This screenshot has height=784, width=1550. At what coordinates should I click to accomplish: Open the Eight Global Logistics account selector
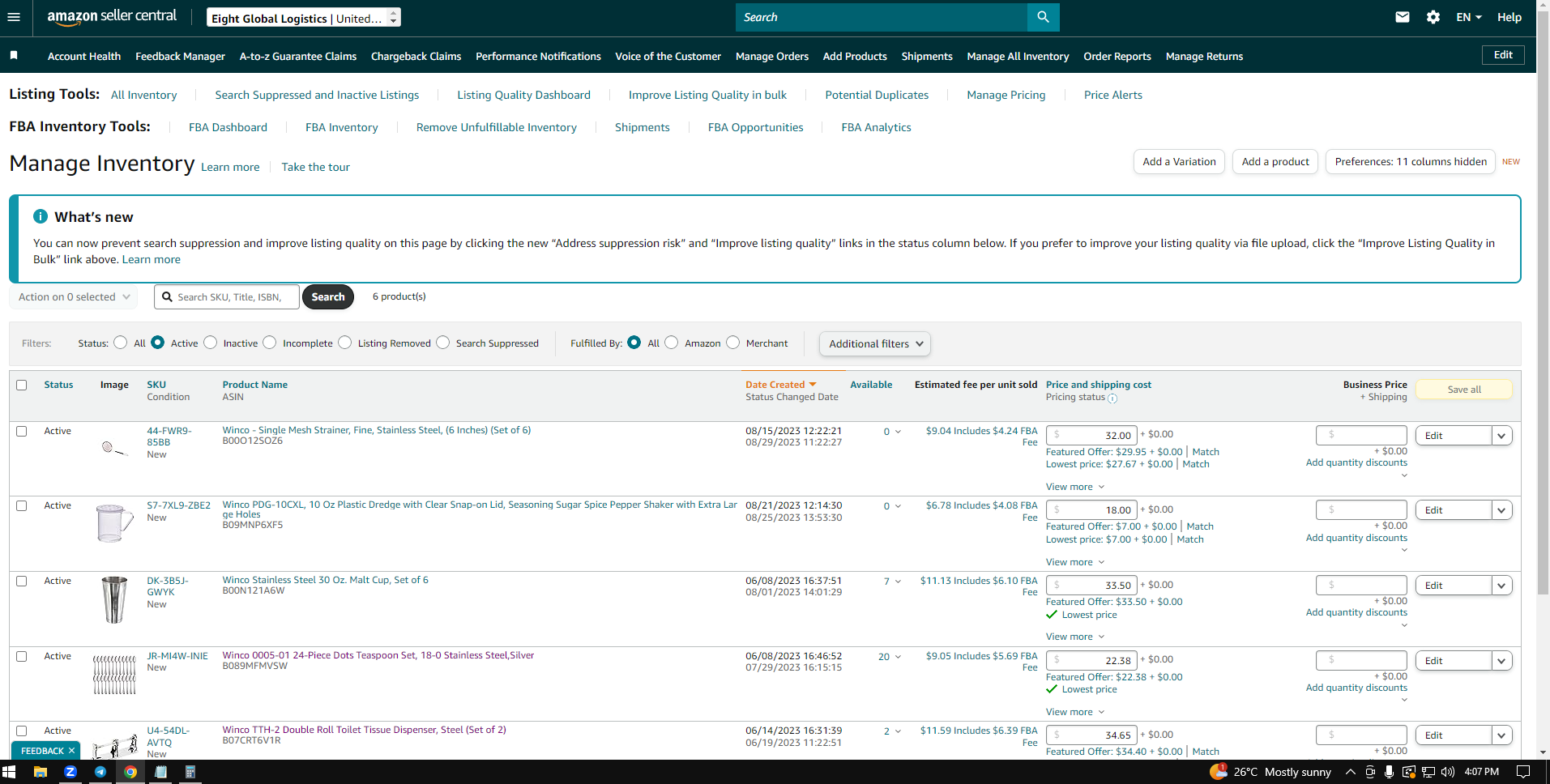pos(304,17)
